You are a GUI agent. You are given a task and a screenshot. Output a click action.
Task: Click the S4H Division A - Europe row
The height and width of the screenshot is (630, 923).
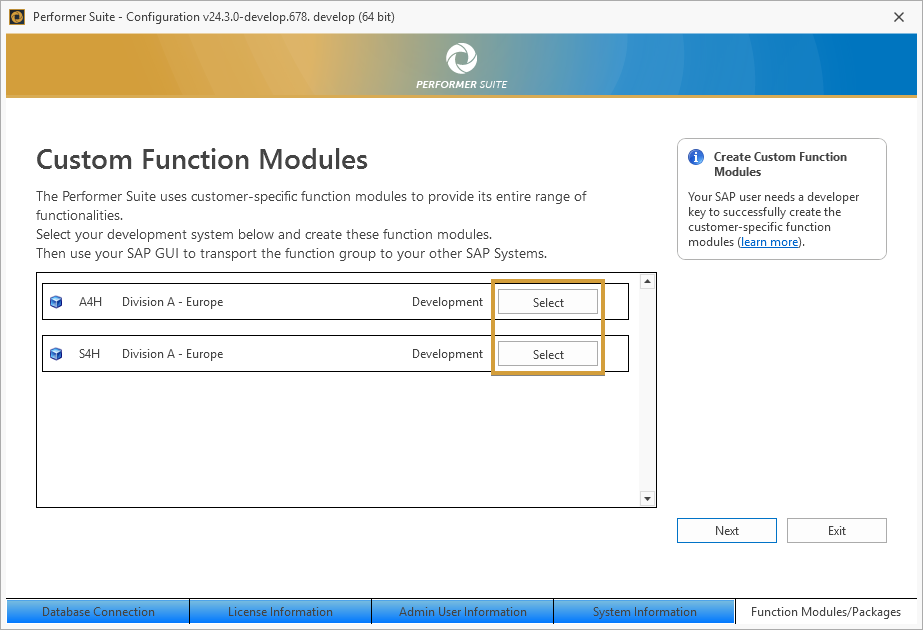coord(250,354)
